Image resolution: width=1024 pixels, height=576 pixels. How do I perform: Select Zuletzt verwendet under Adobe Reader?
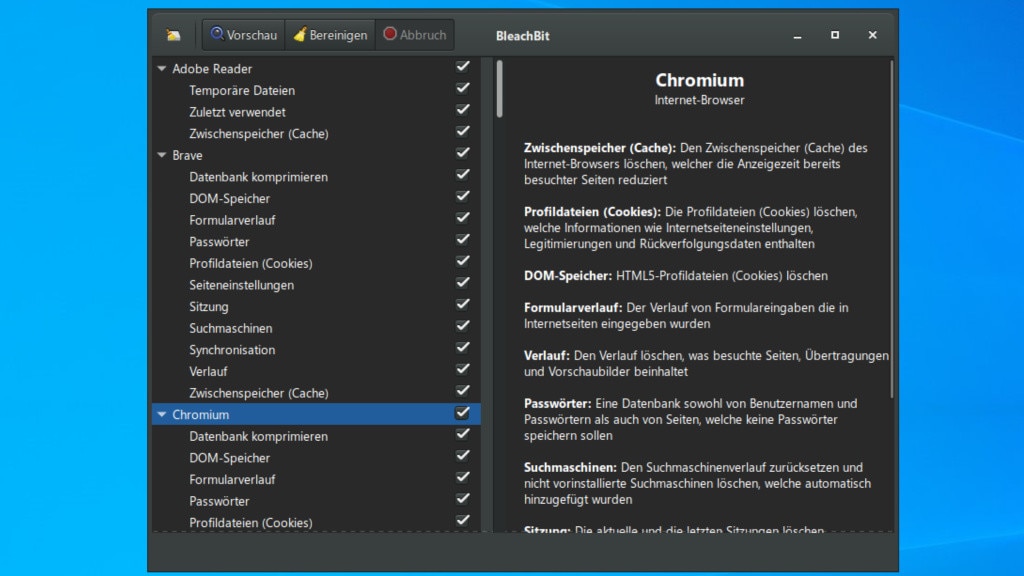click(x=316, y=112)
